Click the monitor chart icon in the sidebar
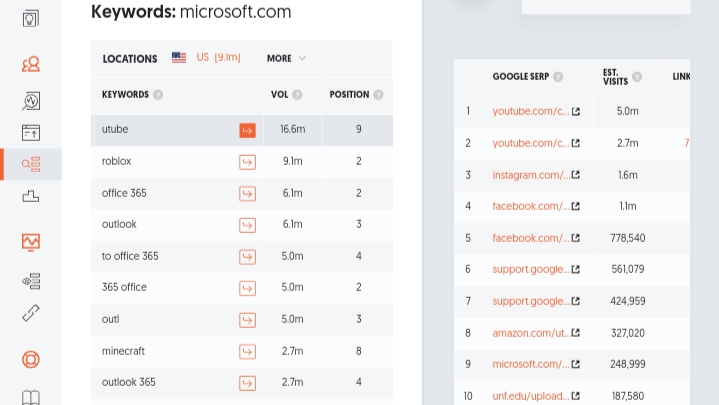 [31, 241]
